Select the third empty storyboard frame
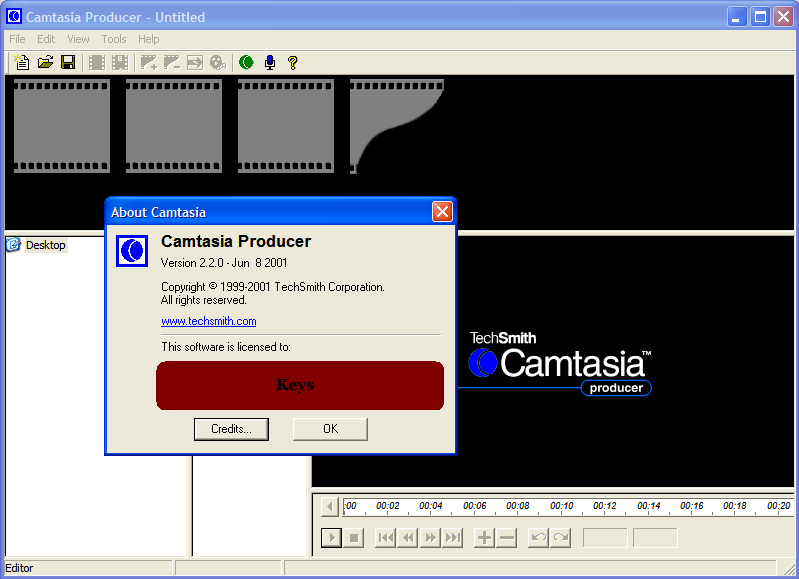799x579 pixels. [286, 126]
